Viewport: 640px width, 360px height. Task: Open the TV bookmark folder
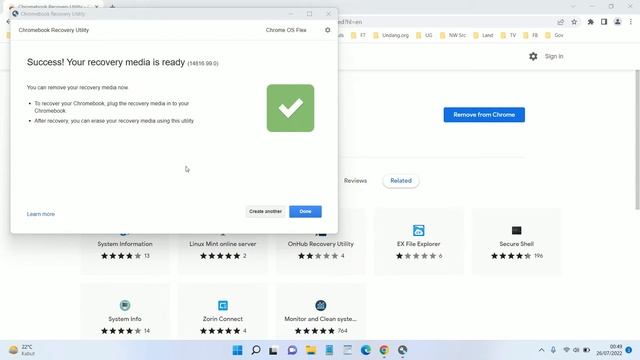[509, 36]
